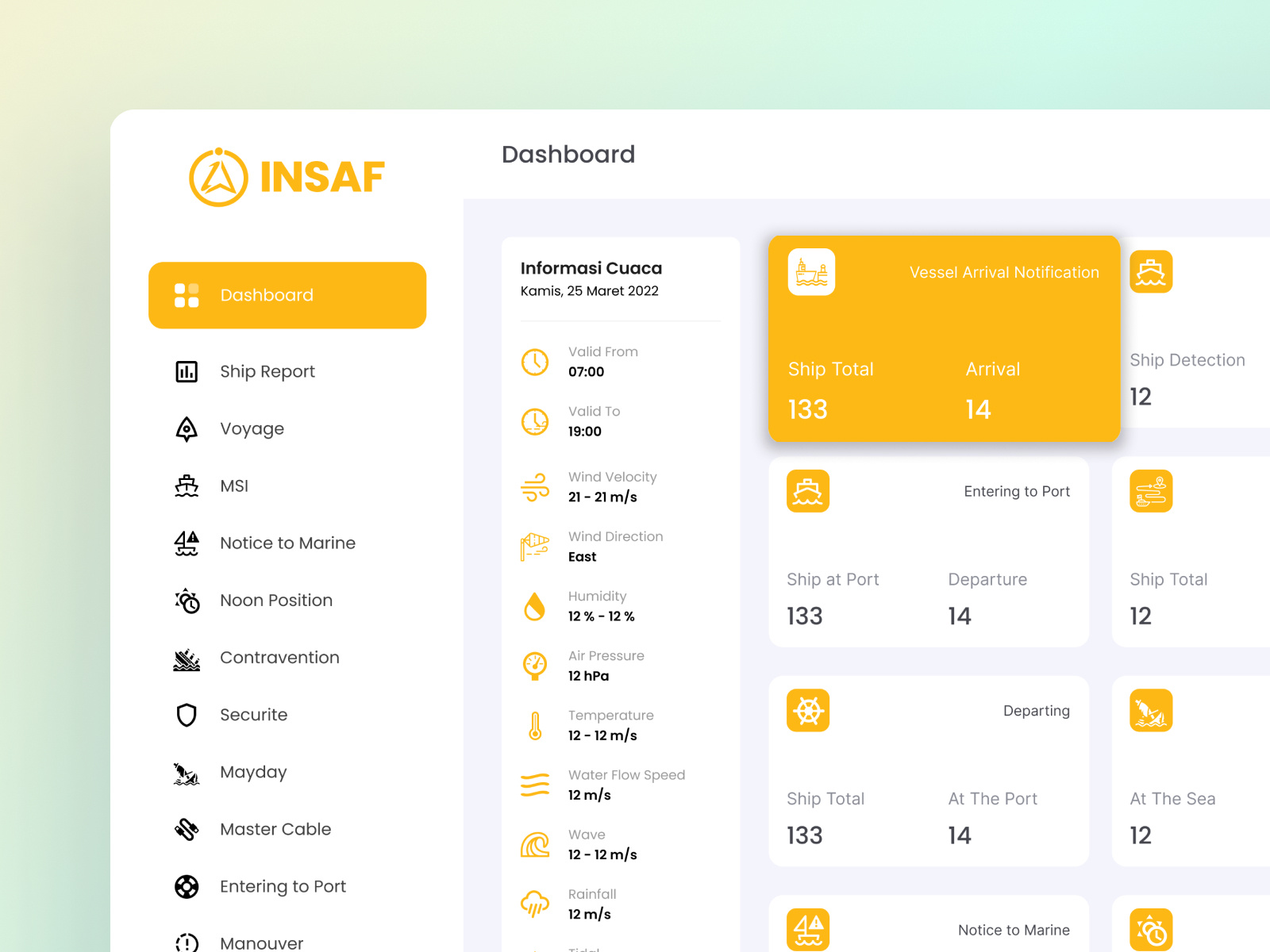The height and width of the screenshot is (952, 1270).
Task: Click the Notice to Marine card title
Action: [1014, 930]
